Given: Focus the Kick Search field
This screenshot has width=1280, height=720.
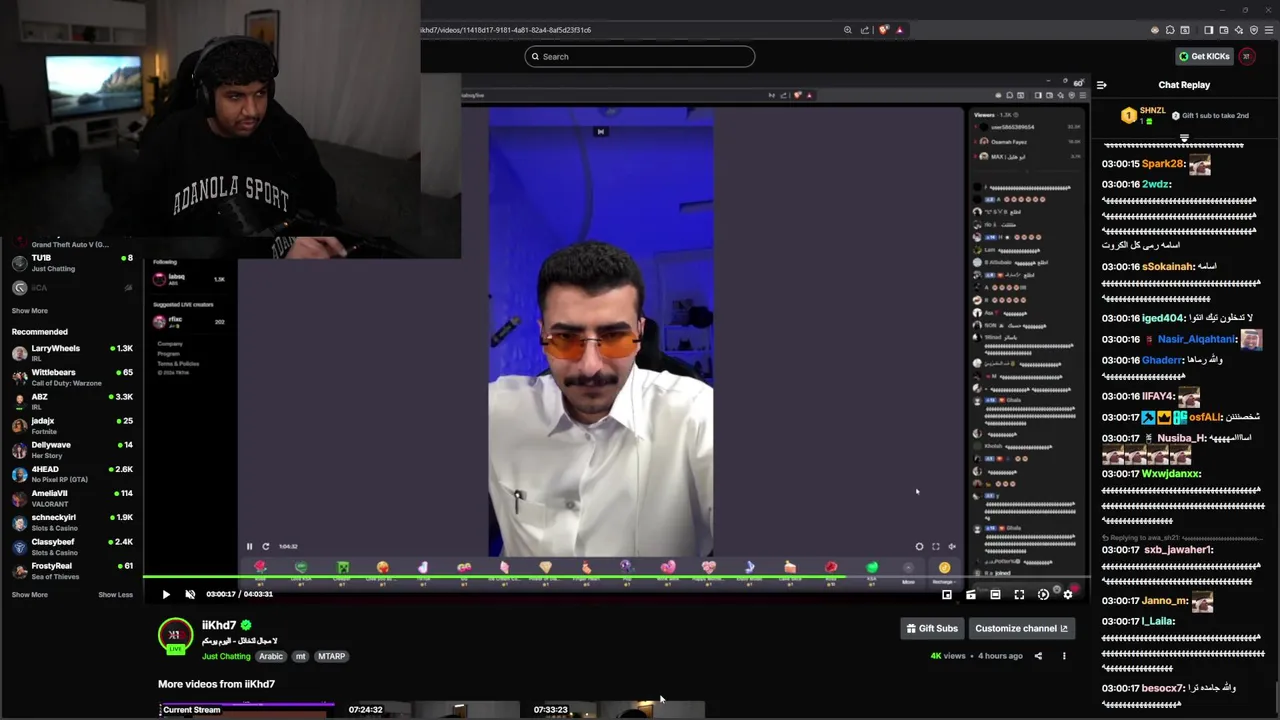Looking at the screenshot, I should pyautogui.click(x=639, y=56).
